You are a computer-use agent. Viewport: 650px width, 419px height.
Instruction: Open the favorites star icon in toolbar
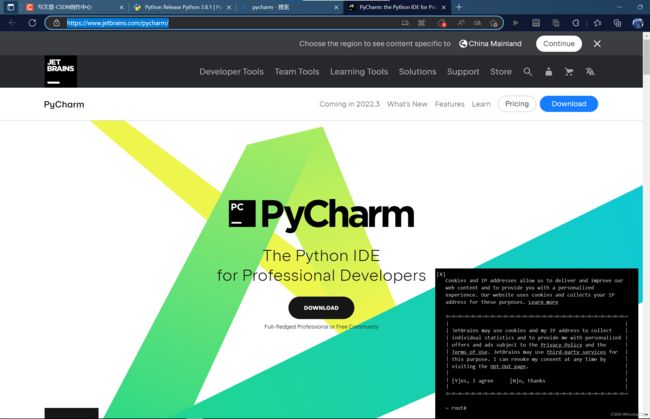pos(597,23)
